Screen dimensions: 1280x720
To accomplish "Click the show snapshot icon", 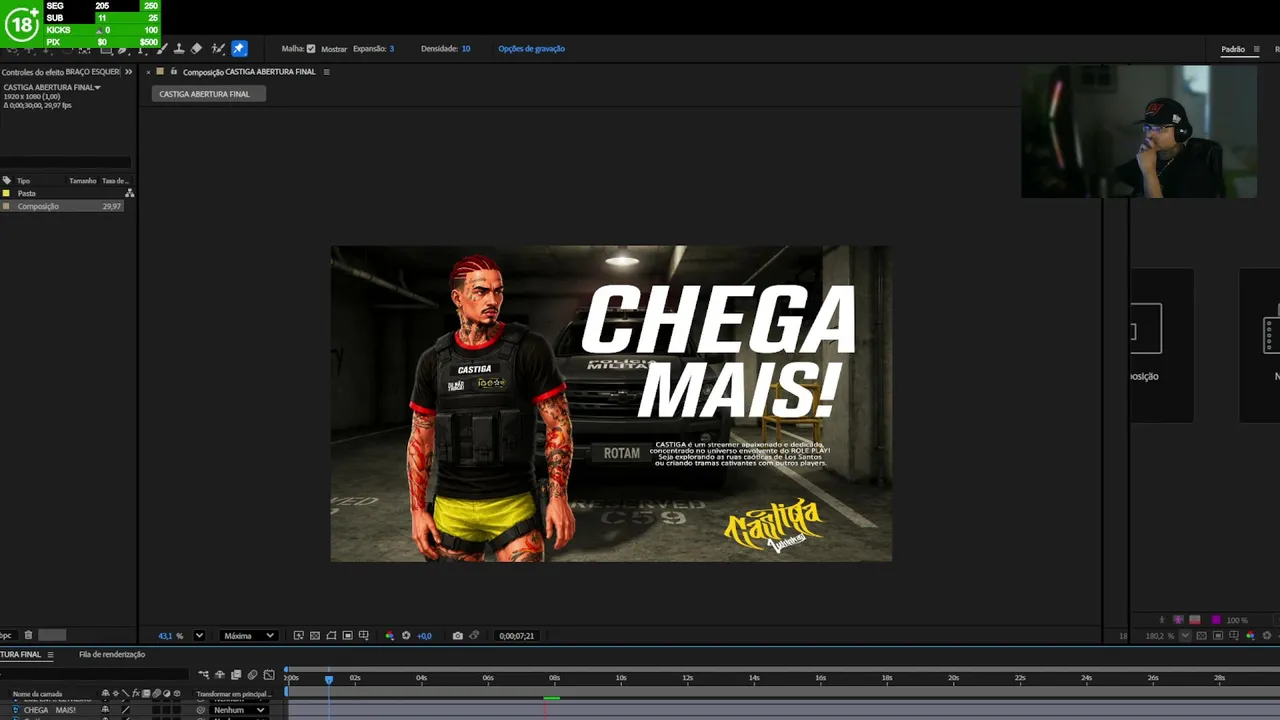I will [474, 636].
